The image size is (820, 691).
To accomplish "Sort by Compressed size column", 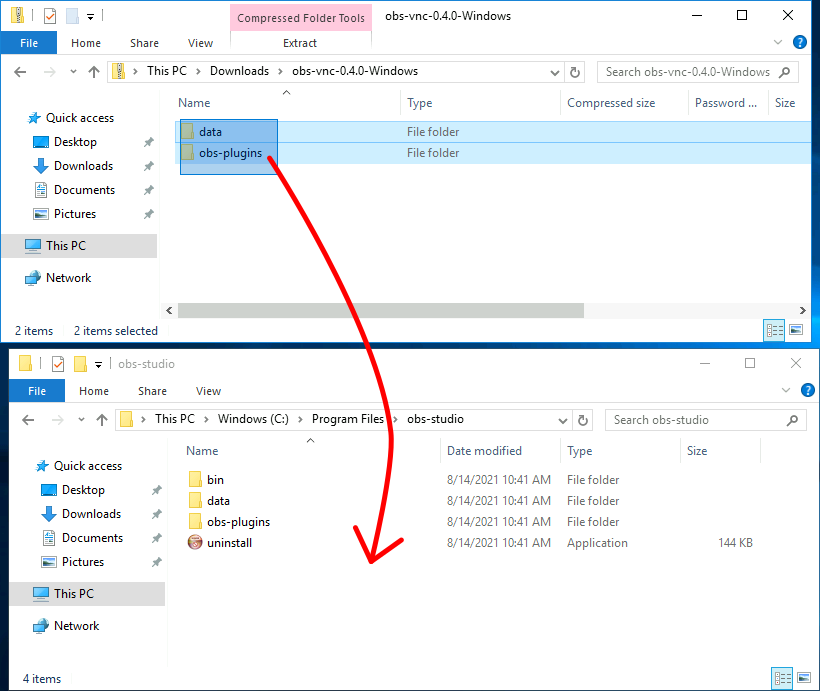I will [611, 103].
